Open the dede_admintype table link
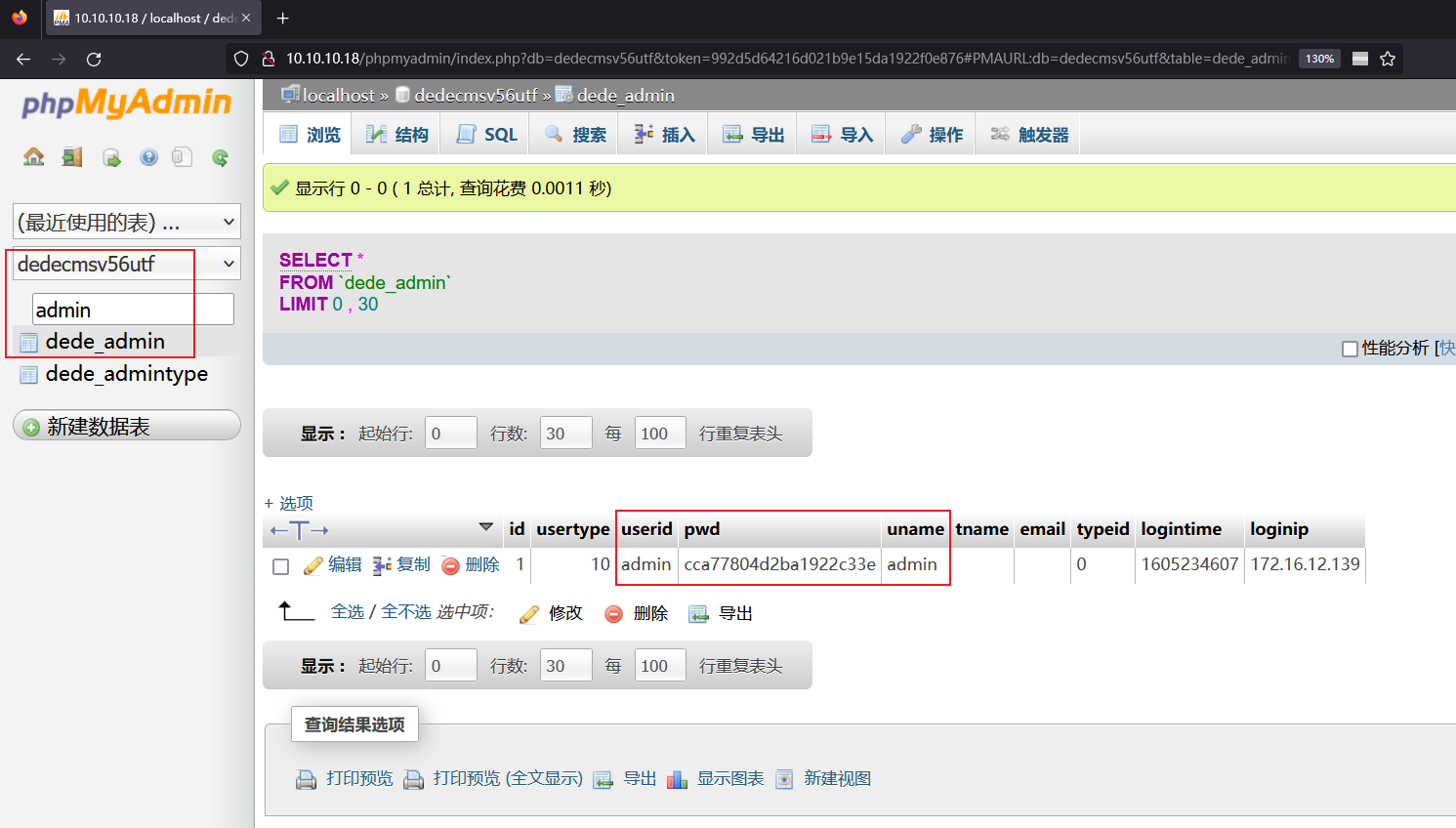This screenshot has width=1456, height=828. click(127, 373)
